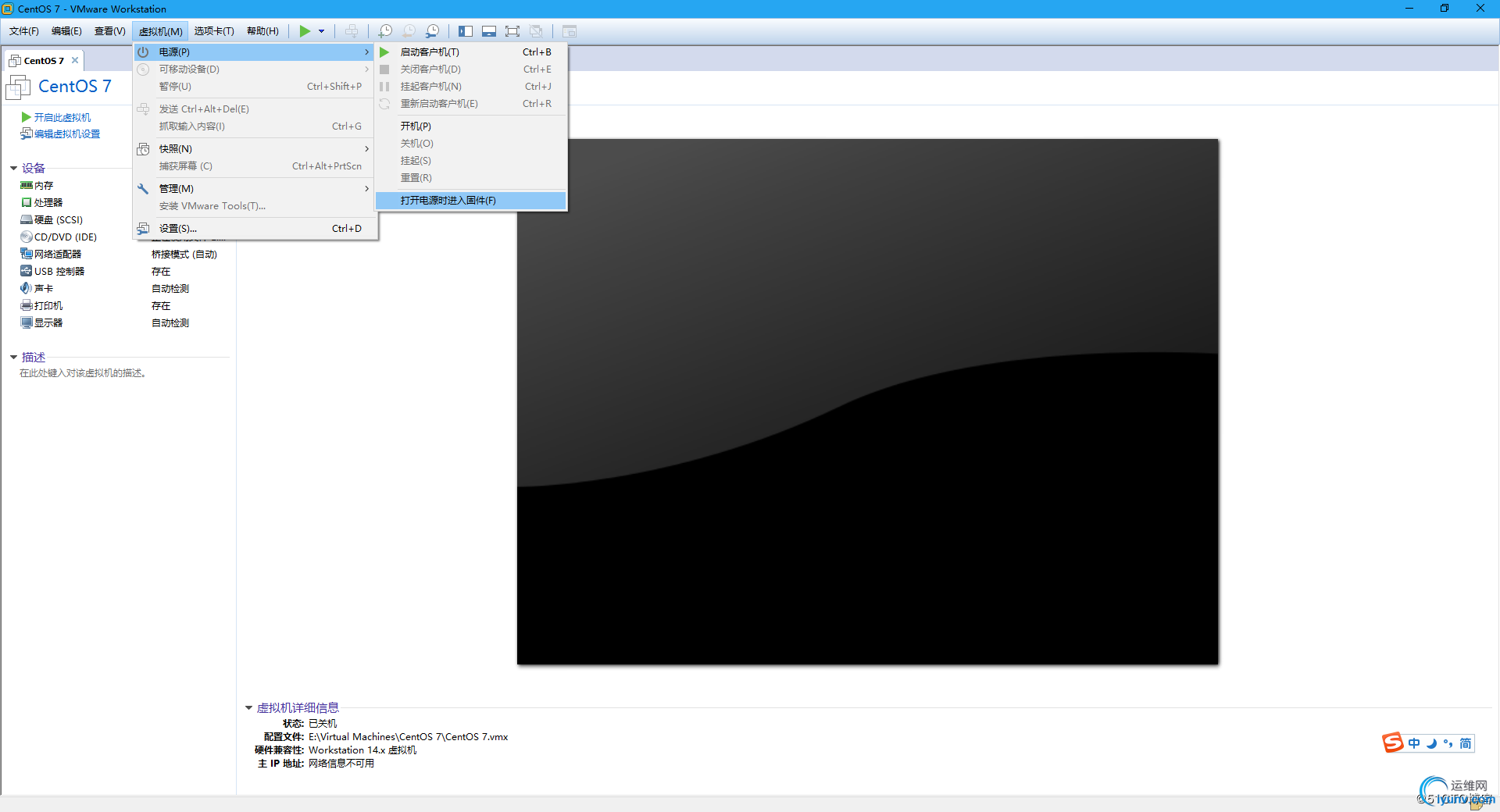Open the 帮助(H) menu
Image resolution: width=1500 pixels, height=812 pixels.
tap(262, 31)
